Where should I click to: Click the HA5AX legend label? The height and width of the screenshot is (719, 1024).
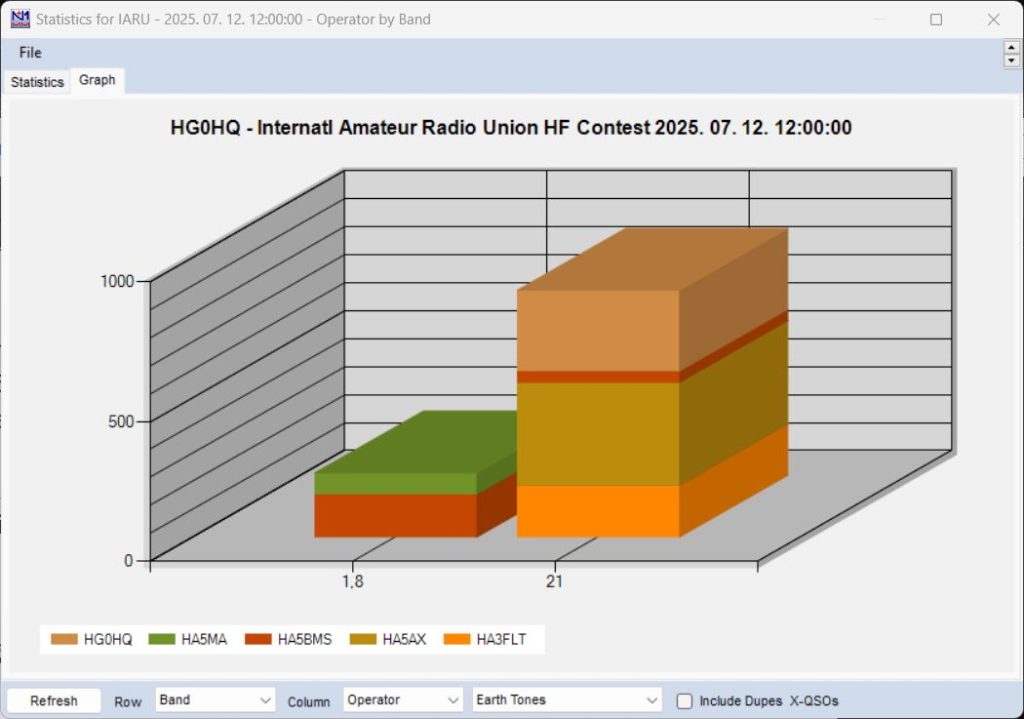pos(404,639)
